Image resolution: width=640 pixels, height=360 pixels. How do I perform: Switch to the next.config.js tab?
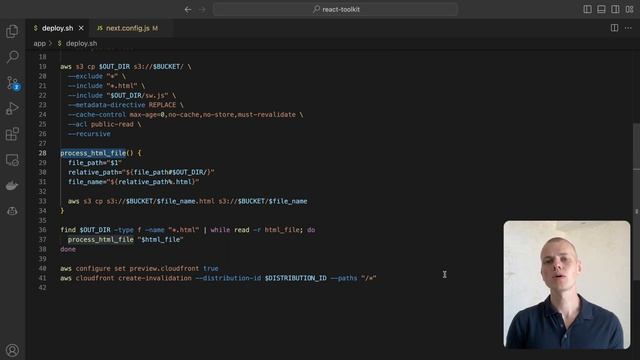[x=131, y=28]
